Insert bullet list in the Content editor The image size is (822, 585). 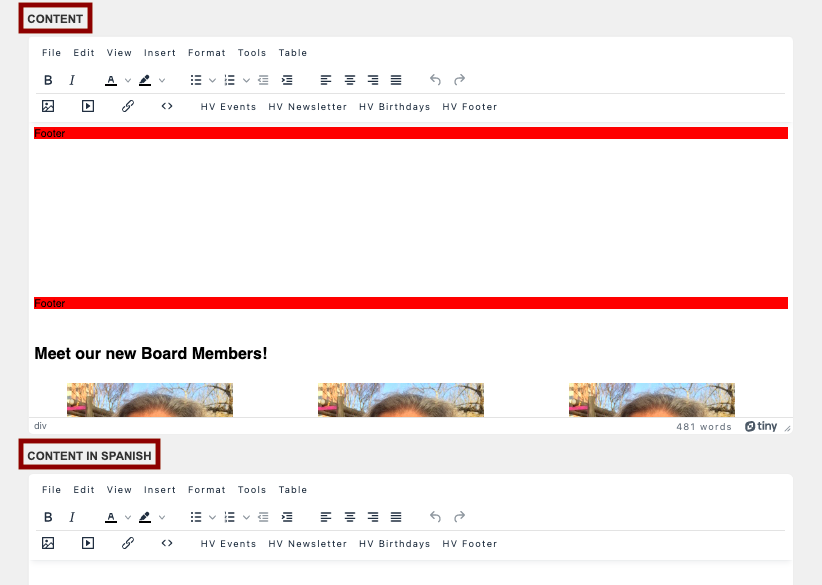(196, 80)
